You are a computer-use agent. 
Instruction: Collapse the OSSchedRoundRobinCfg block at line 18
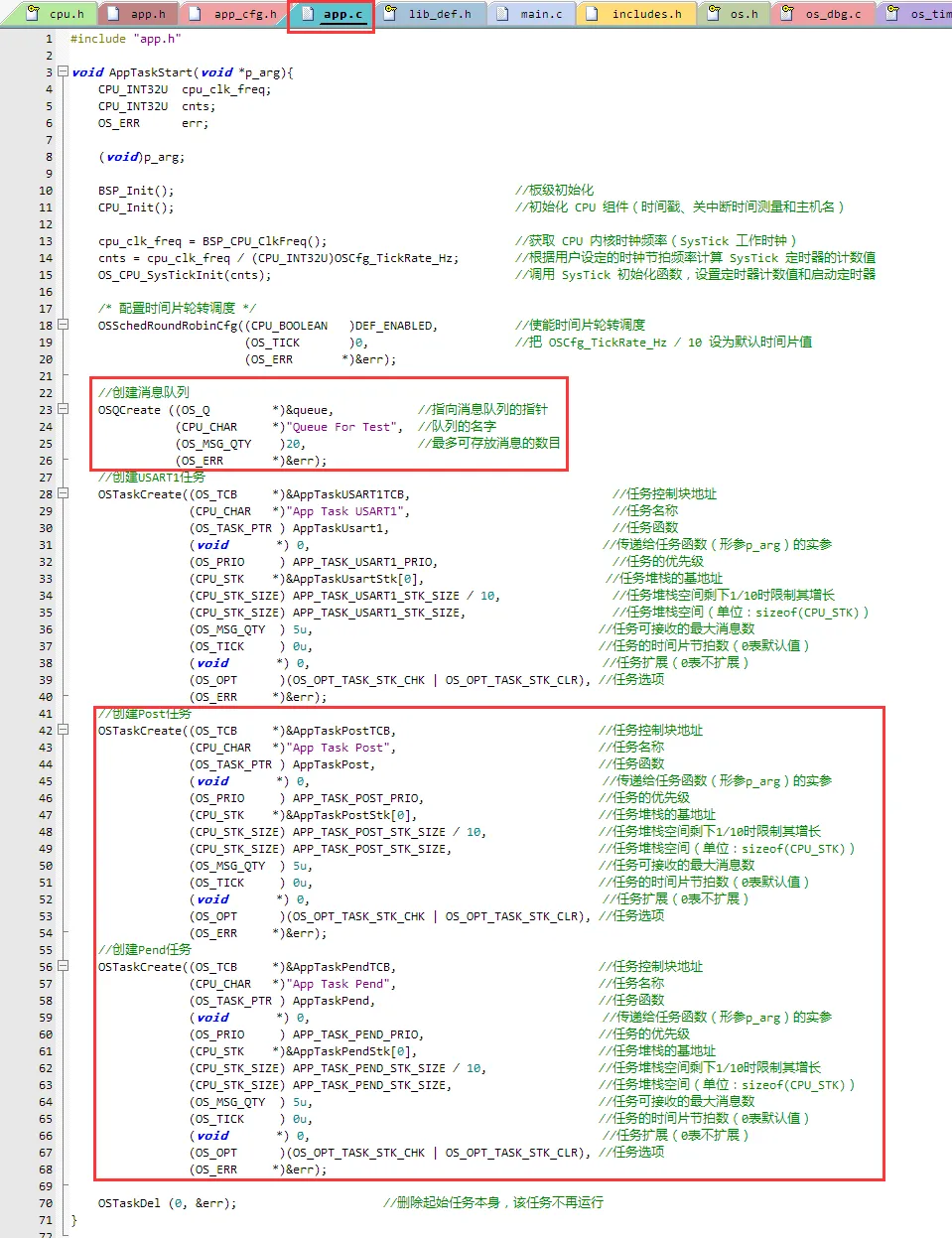[x=64, y=326]
